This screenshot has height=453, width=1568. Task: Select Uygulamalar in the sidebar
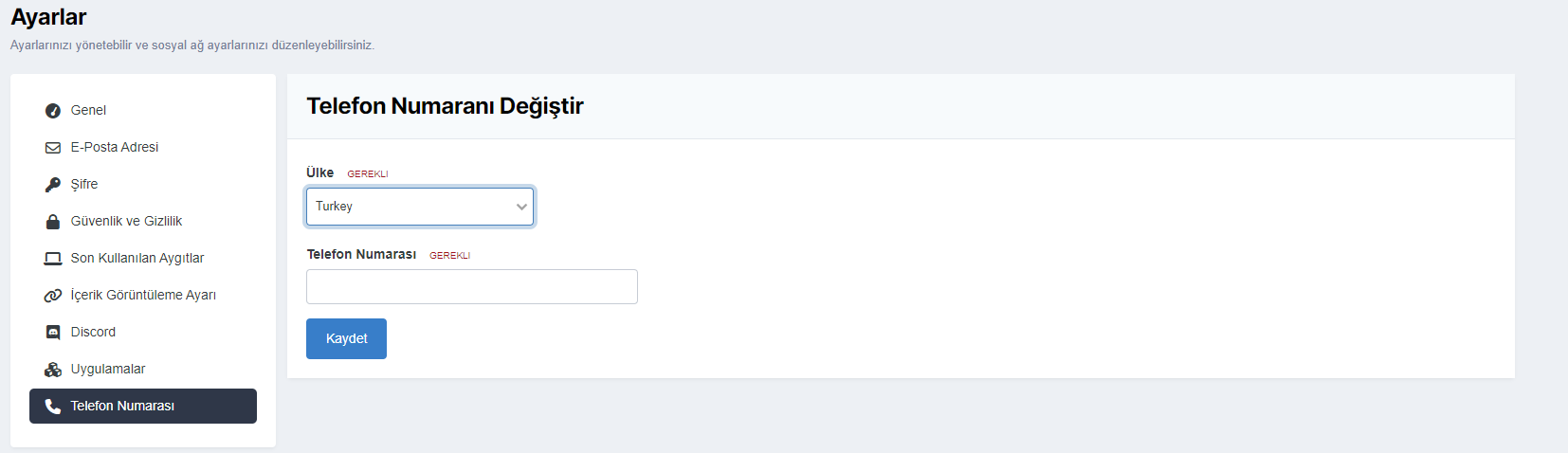[108, 370]
